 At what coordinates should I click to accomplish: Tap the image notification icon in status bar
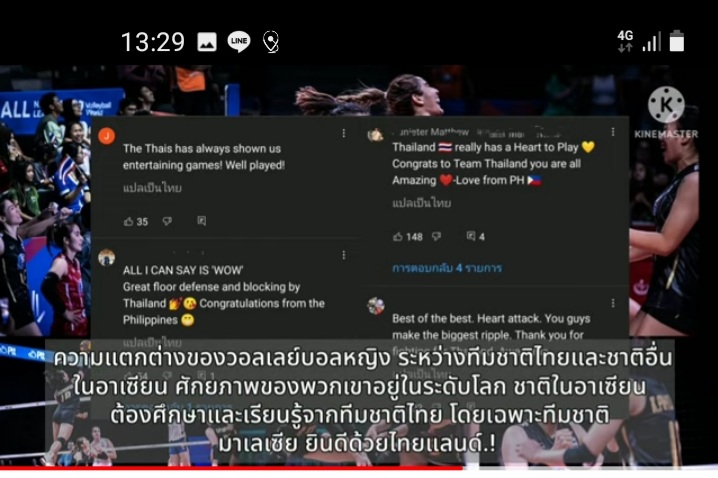pyautogui.click(x=207, y=42)
